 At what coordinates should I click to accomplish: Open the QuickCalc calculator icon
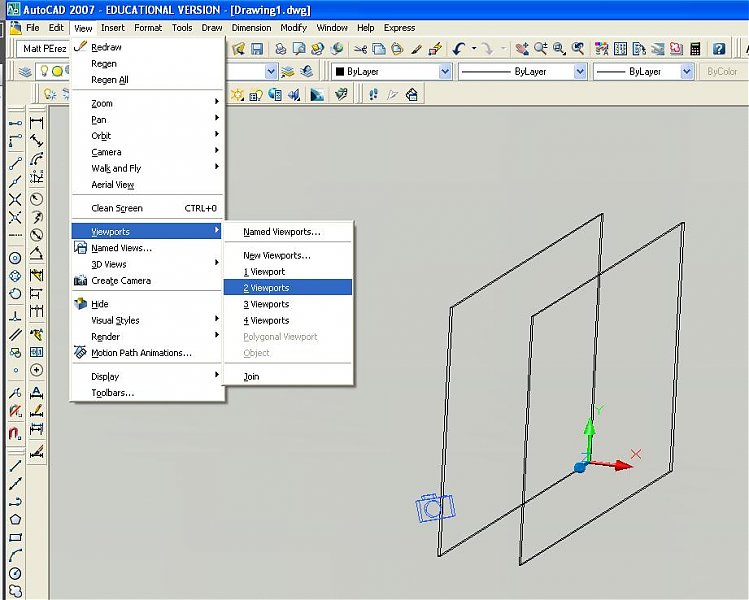(x=696, y=49)
